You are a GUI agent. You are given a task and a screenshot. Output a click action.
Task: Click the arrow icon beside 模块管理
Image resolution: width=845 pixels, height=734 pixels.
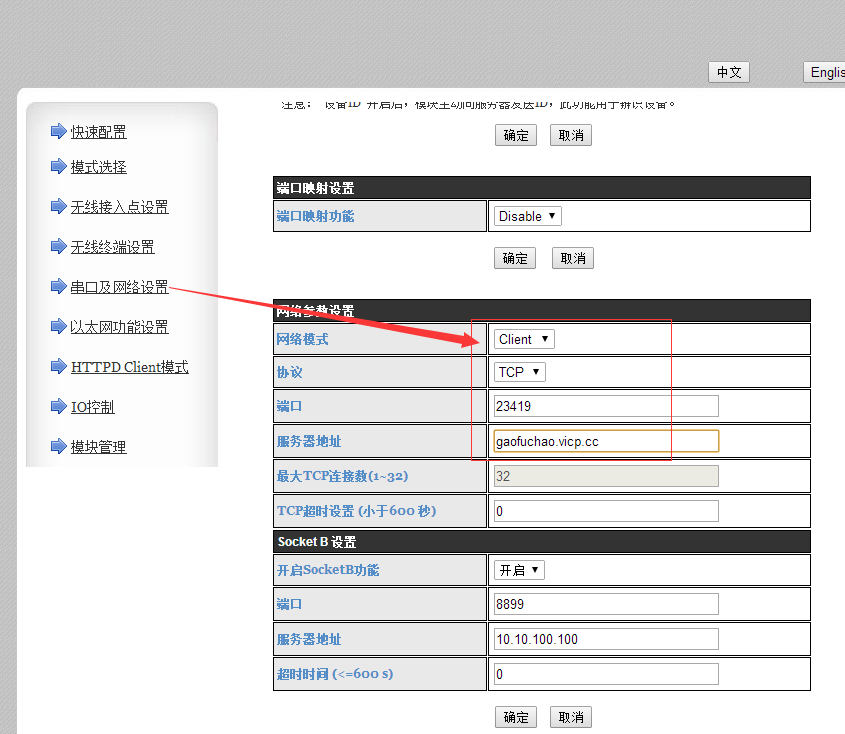[58, 447]
